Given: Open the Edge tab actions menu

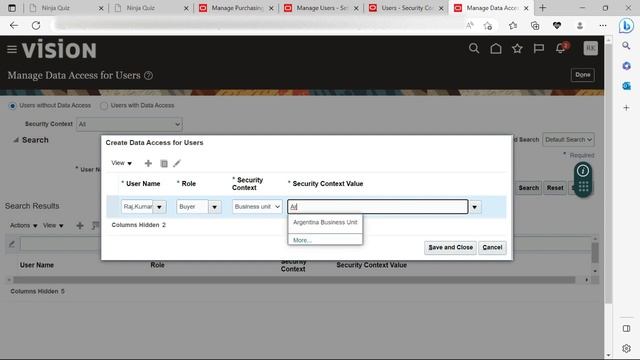Looking at the screenshot, I should 12,8.
